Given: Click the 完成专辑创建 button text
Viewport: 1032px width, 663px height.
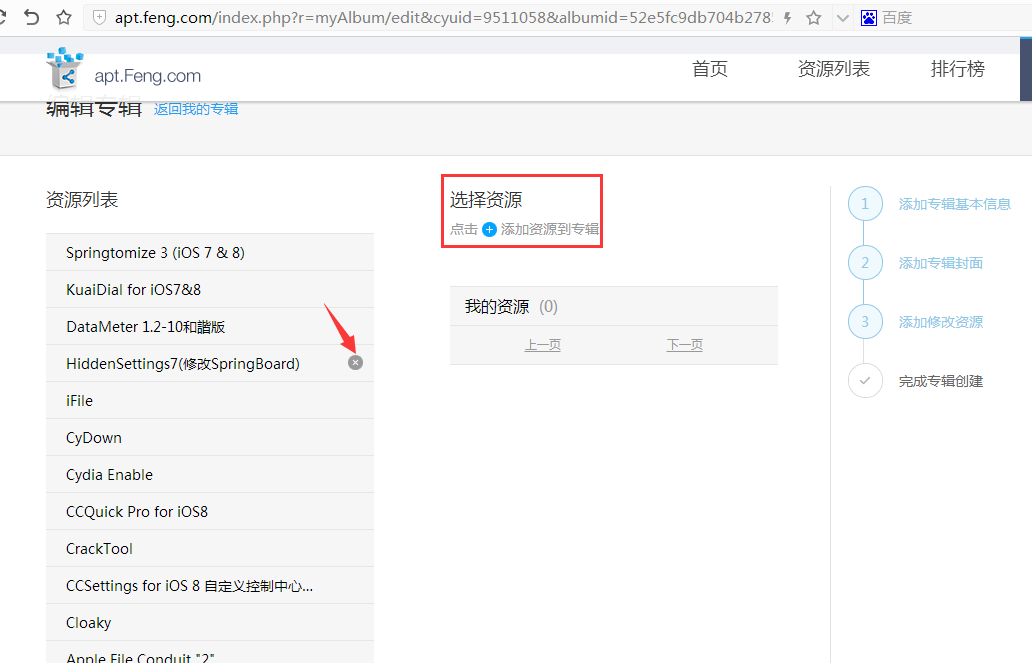Looking at the screenshot, I should click(x=941, y=381).
